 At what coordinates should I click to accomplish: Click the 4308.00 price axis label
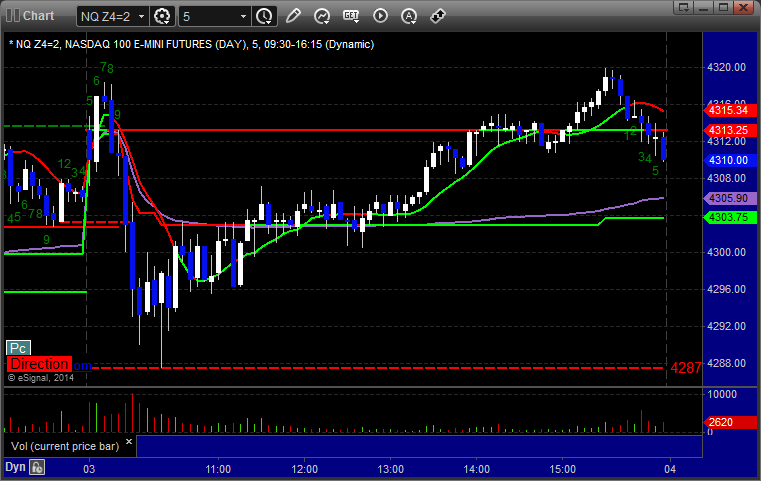pyautogui.click(x=727, y=178)
